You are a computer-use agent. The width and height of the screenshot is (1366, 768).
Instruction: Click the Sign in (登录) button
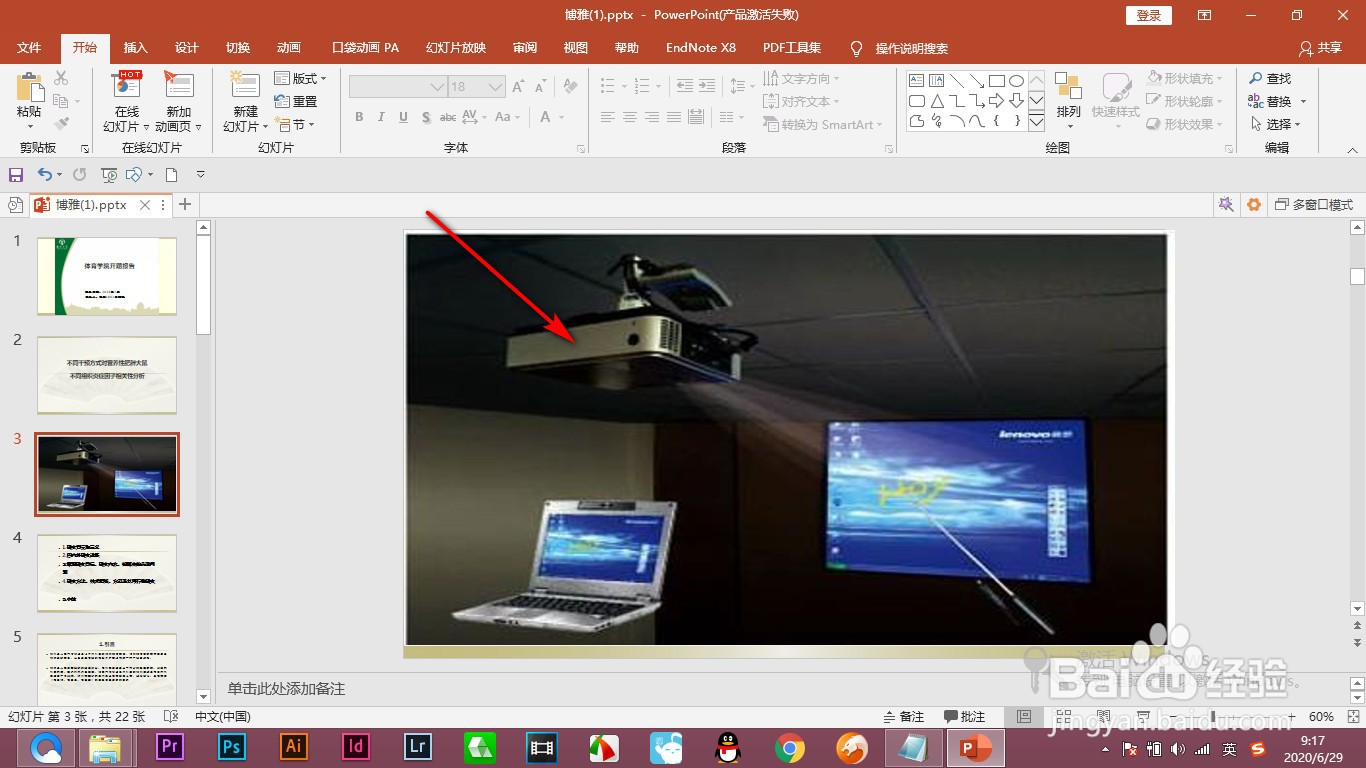[x=1149, y=15]
